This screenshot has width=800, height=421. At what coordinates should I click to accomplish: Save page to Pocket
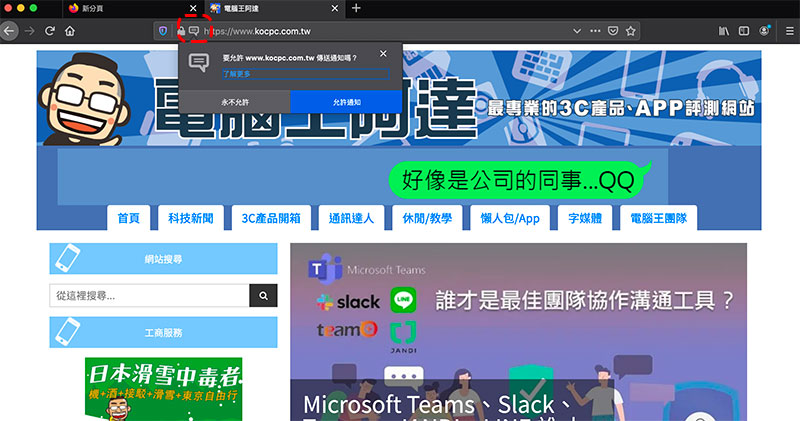click(613, 31)
